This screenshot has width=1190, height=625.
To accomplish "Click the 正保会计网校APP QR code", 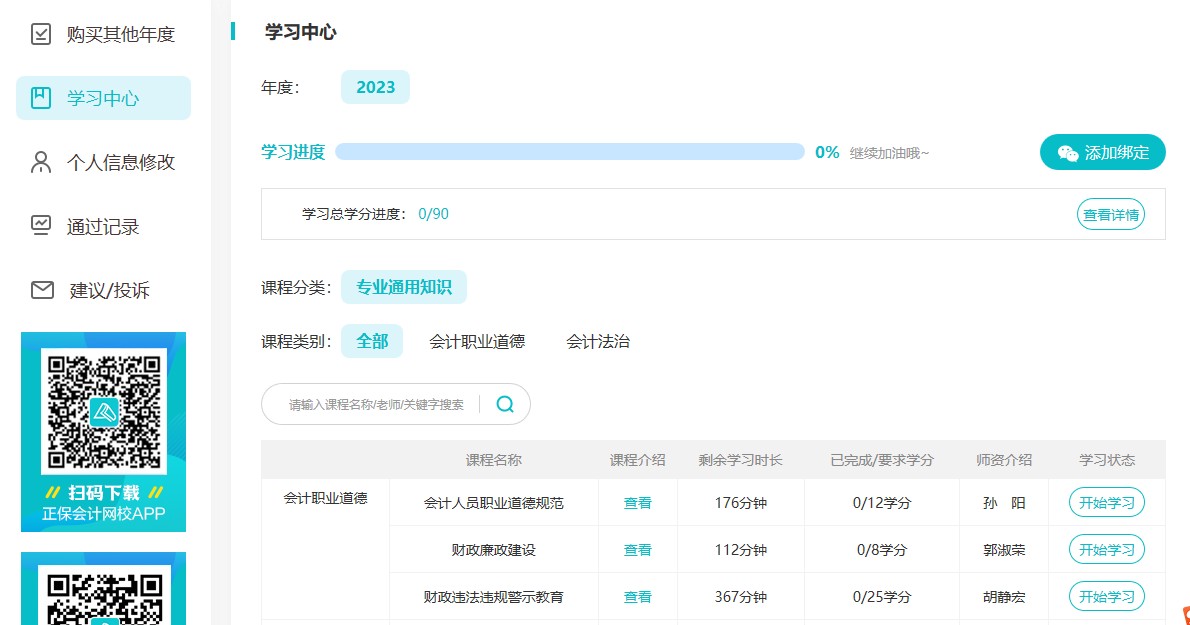I will [103, 410].
